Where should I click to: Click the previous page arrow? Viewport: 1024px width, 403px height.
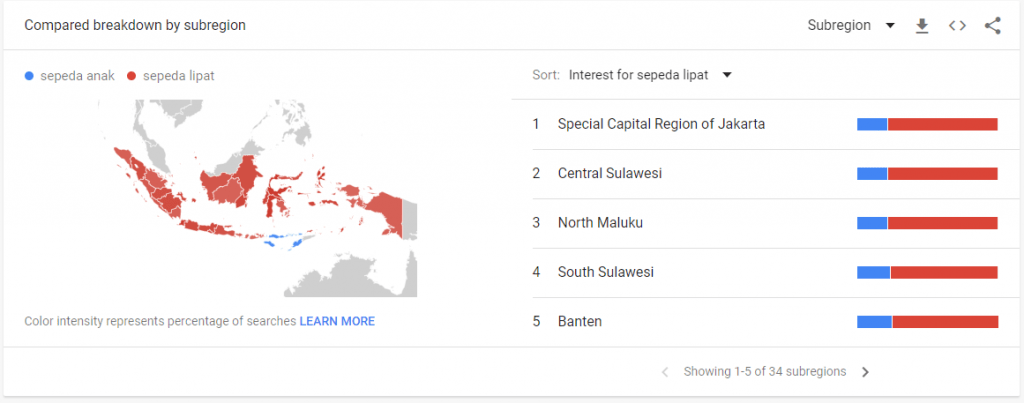[x=665, y=372]
